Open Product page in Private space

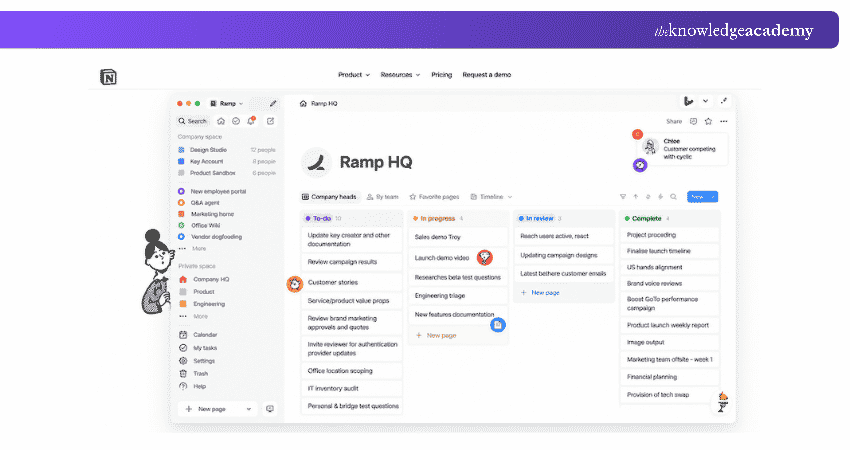click(x=203, y=292)
